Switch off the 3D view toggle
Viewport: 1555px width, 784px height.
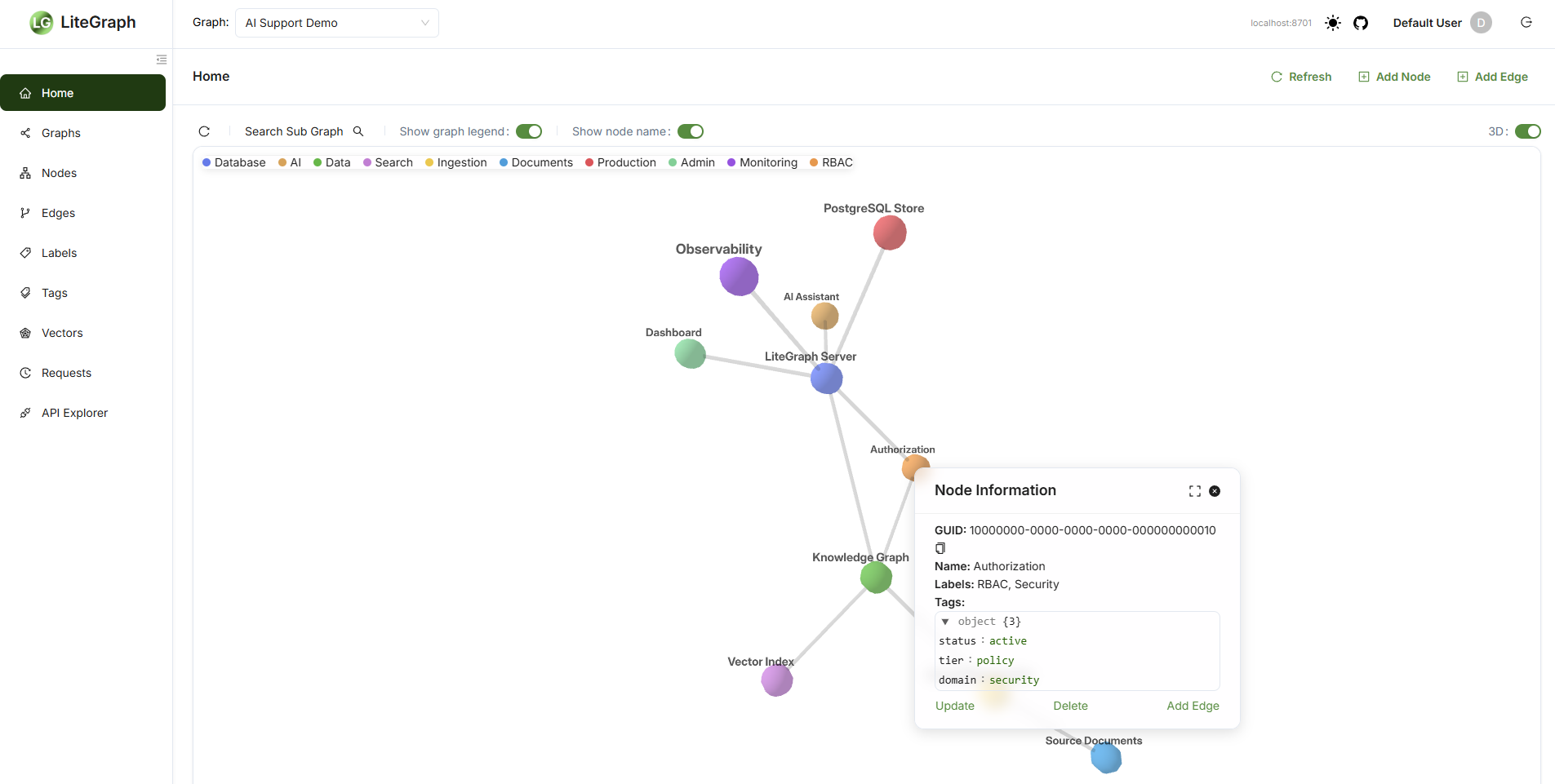[x=1527, y=131]
